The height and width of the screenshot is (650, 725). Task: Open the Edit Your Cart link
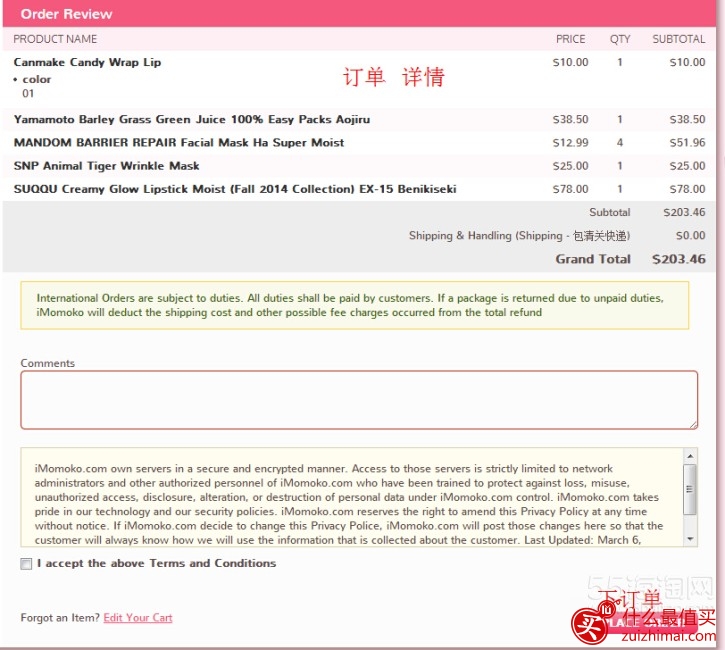[138, 618]
